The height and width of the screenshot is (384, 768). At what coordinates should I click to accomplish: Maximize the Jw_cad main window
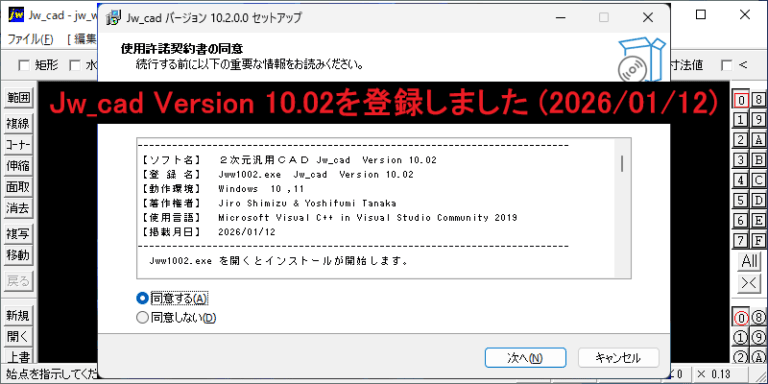click(701, 15)
